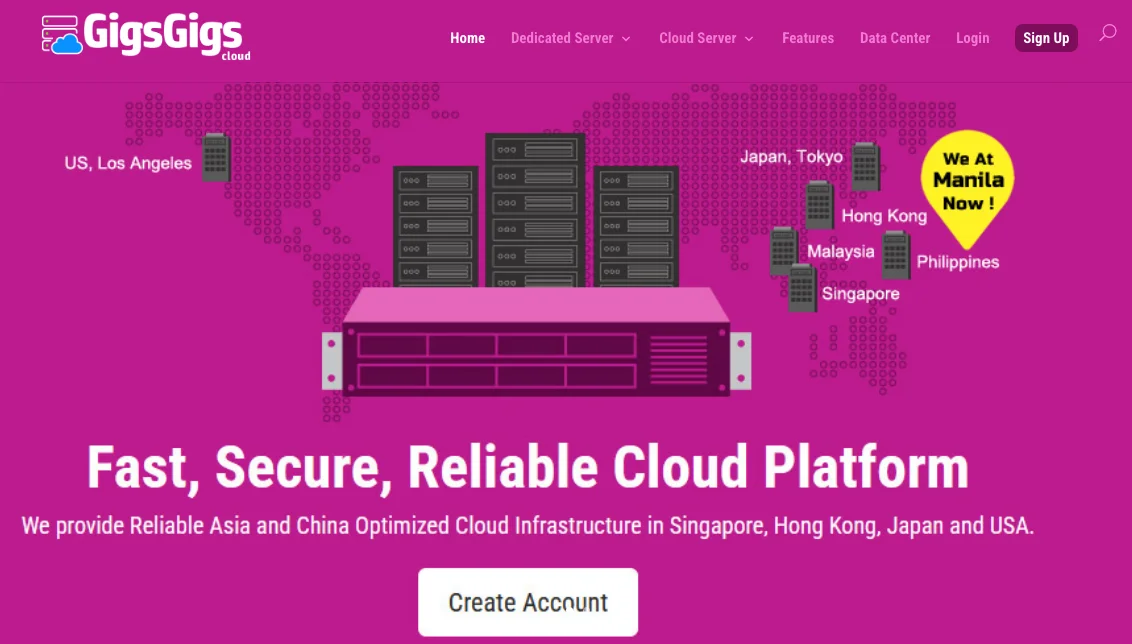Open the Data Center menu item

click(x=895, y=38)
